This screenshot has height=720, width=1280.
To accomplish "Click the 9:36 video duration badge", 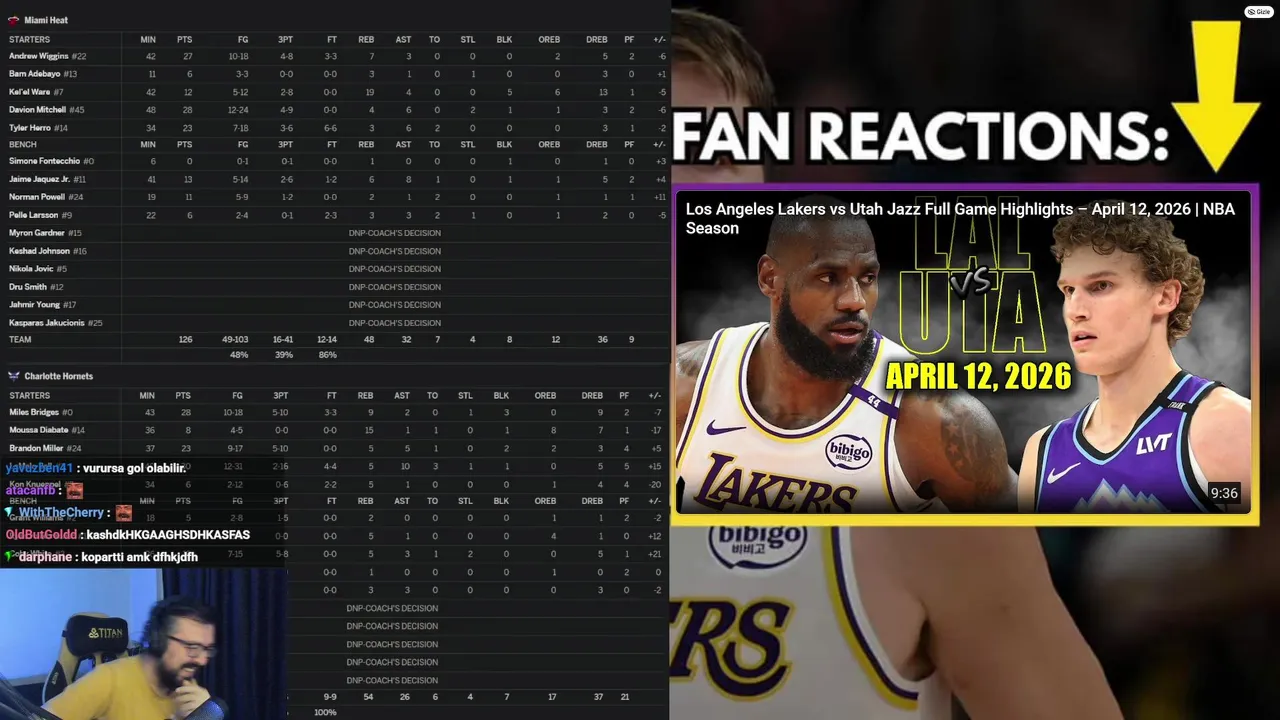I will point(1224,493).
